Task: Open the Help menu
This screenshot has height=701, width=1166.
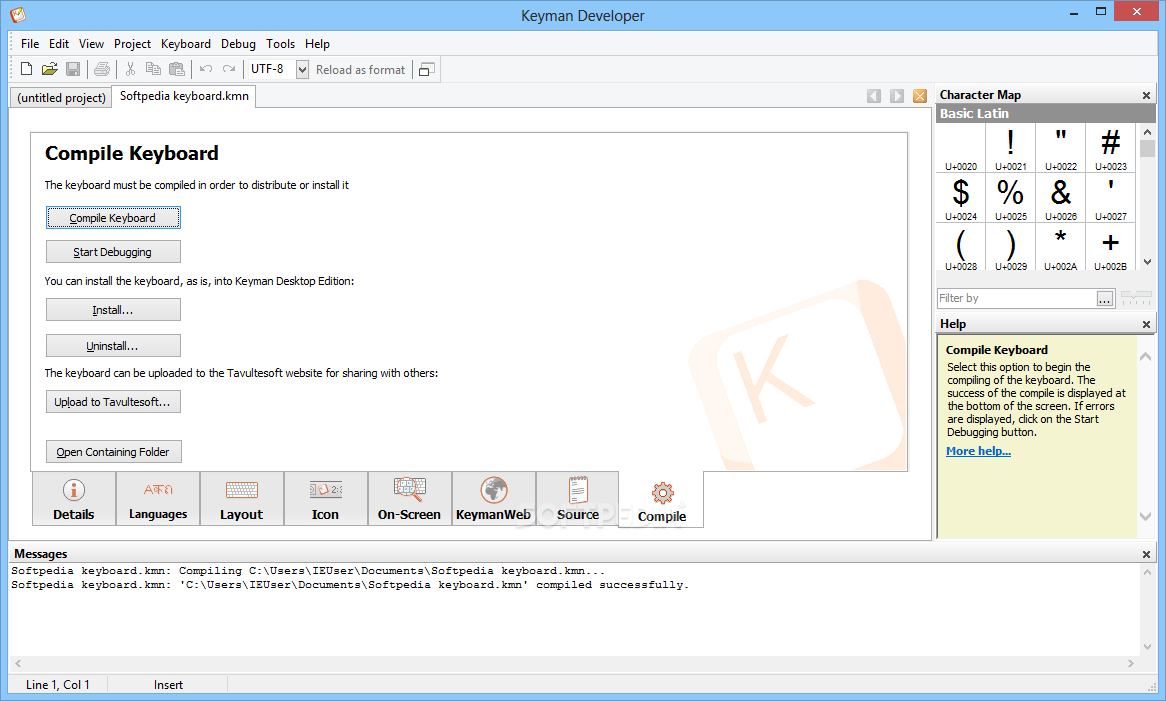Action: pyautogui.click(x=317, y=44)
